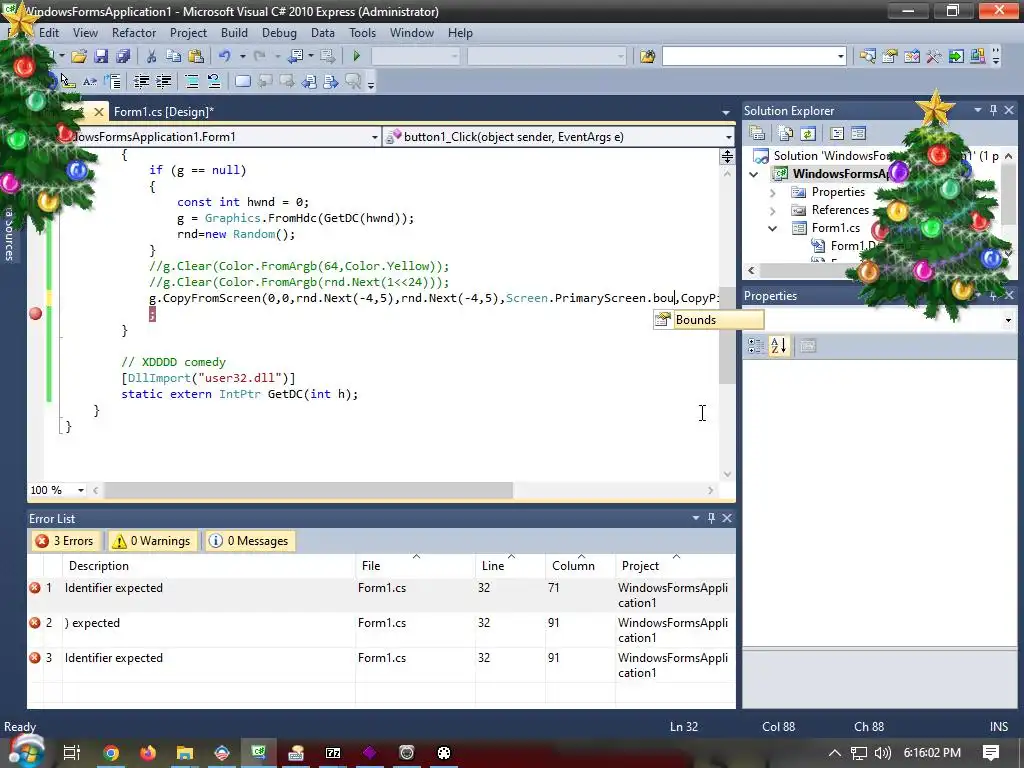Close the Error List panel
Image resolution: width=1024 pixels, height=768 pixels.
click(727, 518)
